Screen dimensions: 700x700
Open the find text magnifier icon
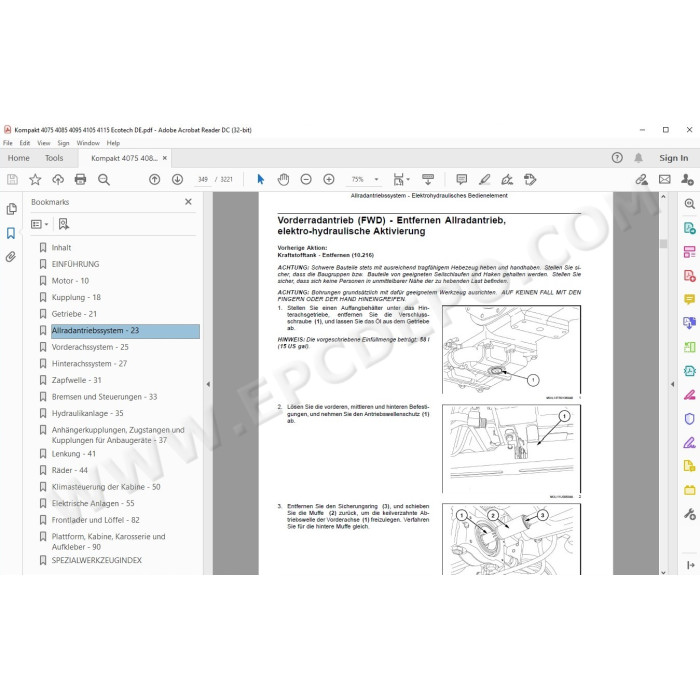[x=104, y=179]
